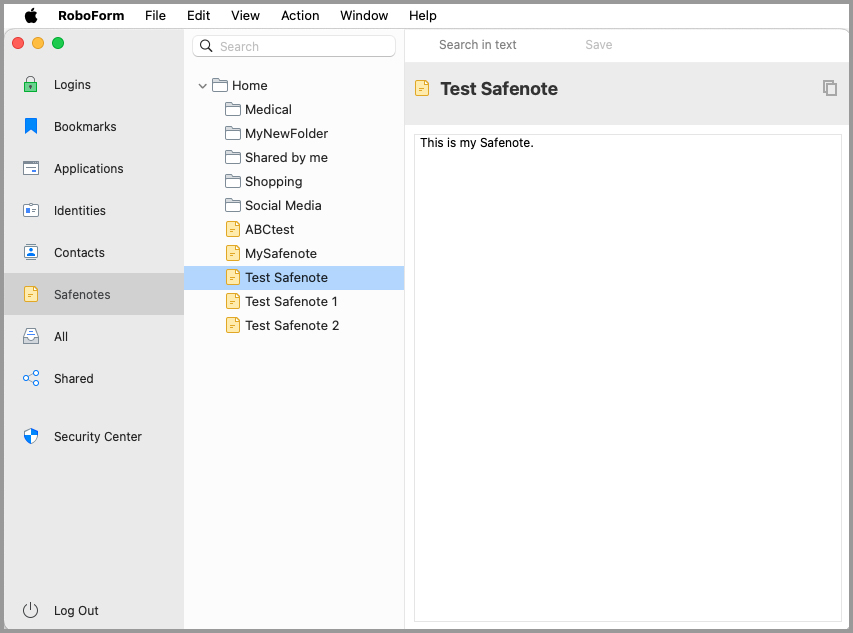
Task: Select the Social Media folder name
Action: (x=283, y=205)
